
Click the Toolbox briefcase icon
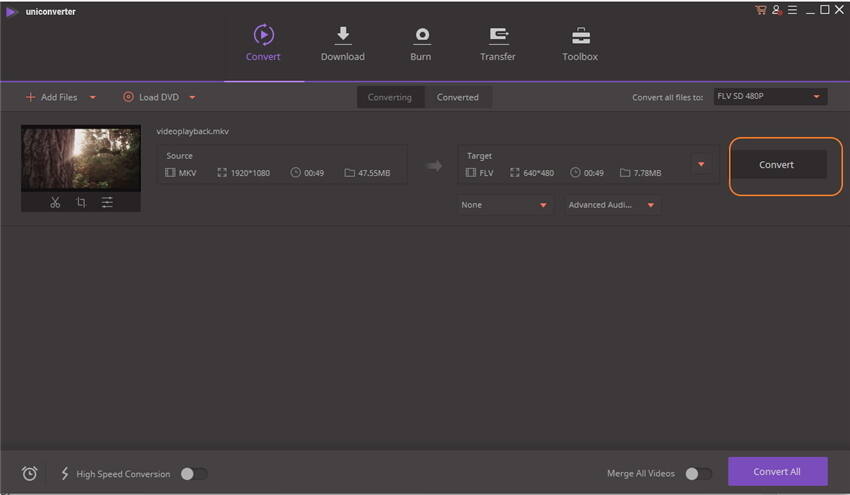click(x=581, y=35)
